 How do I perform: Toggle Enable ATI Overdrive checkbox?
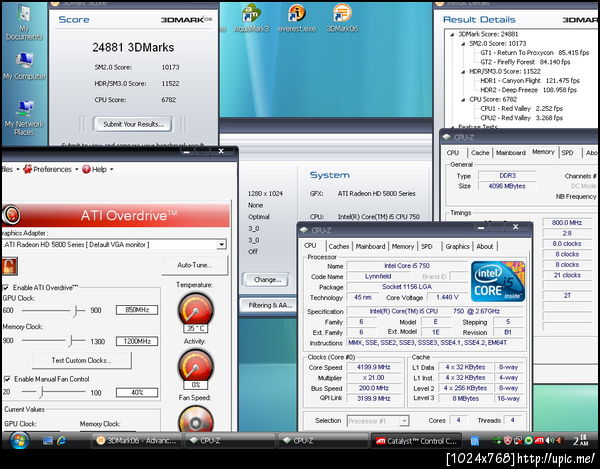pyautogui.click(x=6, y=287)
